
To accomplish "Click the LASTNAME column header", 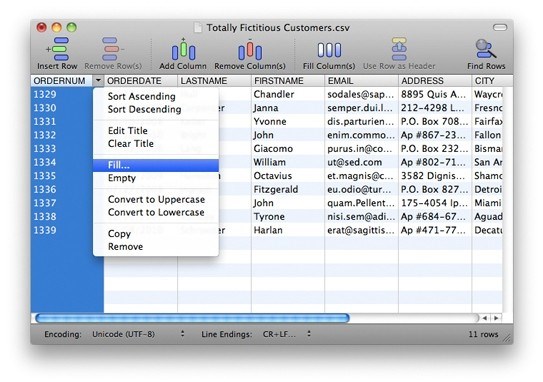I will [214, 81].
